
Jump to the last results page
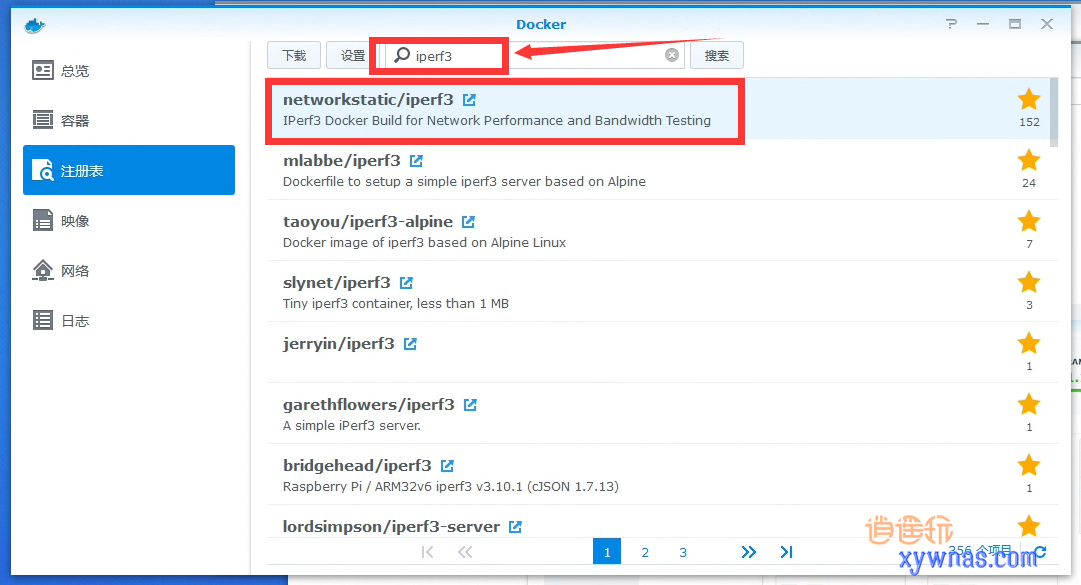tap(787, 552)
